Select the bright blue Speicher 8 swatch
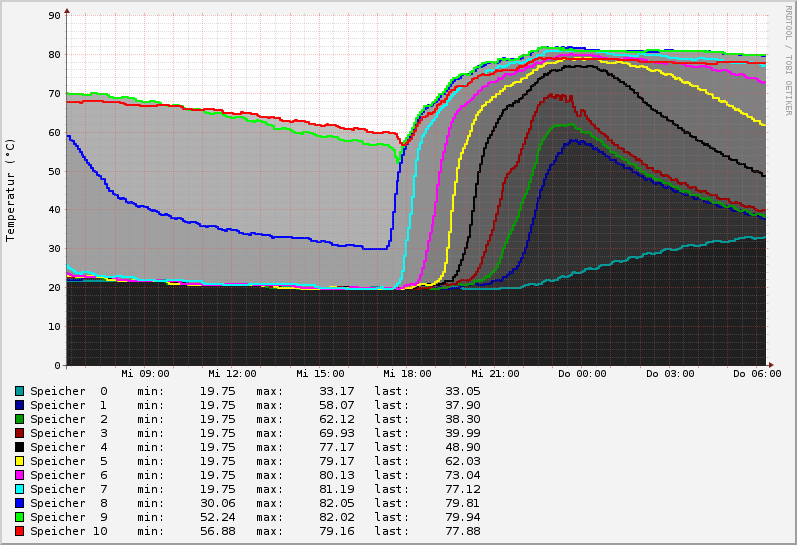 coord(20,503)
